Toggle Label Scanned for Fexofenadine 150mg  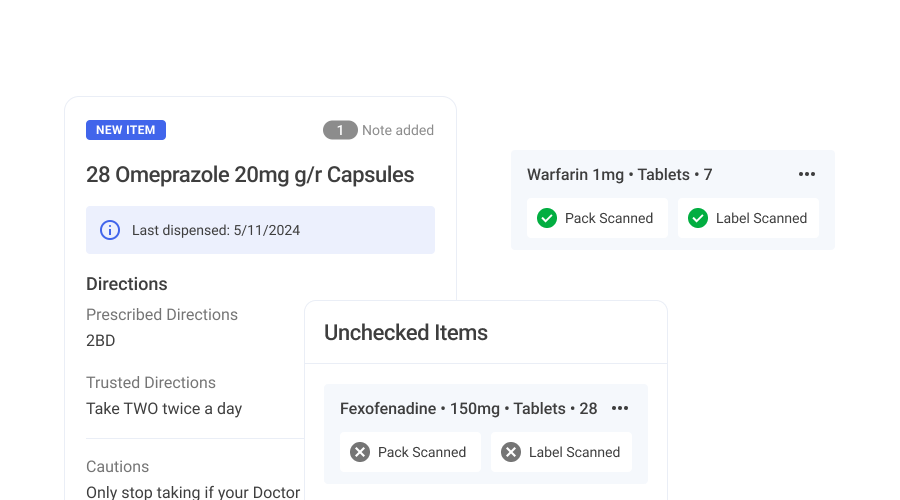[x=561, y=452]
